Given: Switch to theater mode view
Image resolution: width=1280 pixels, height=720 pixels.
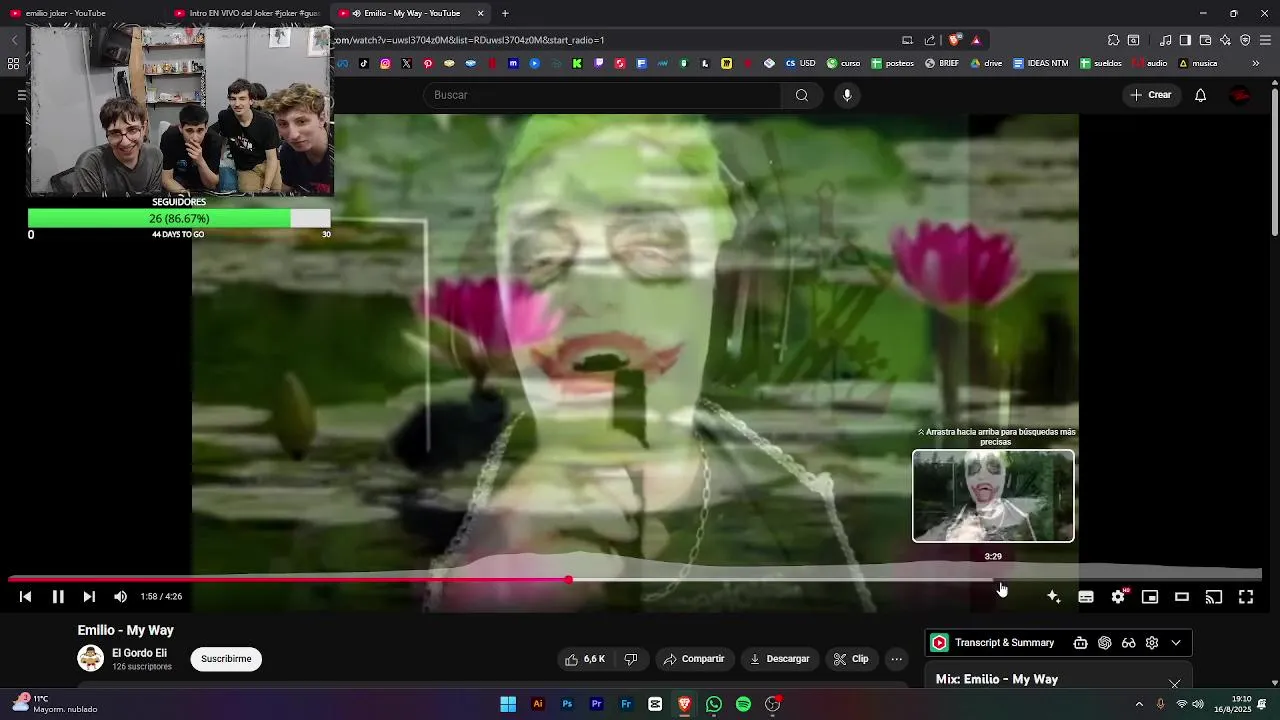Looking at the screenshot, I should [1182, 597].
